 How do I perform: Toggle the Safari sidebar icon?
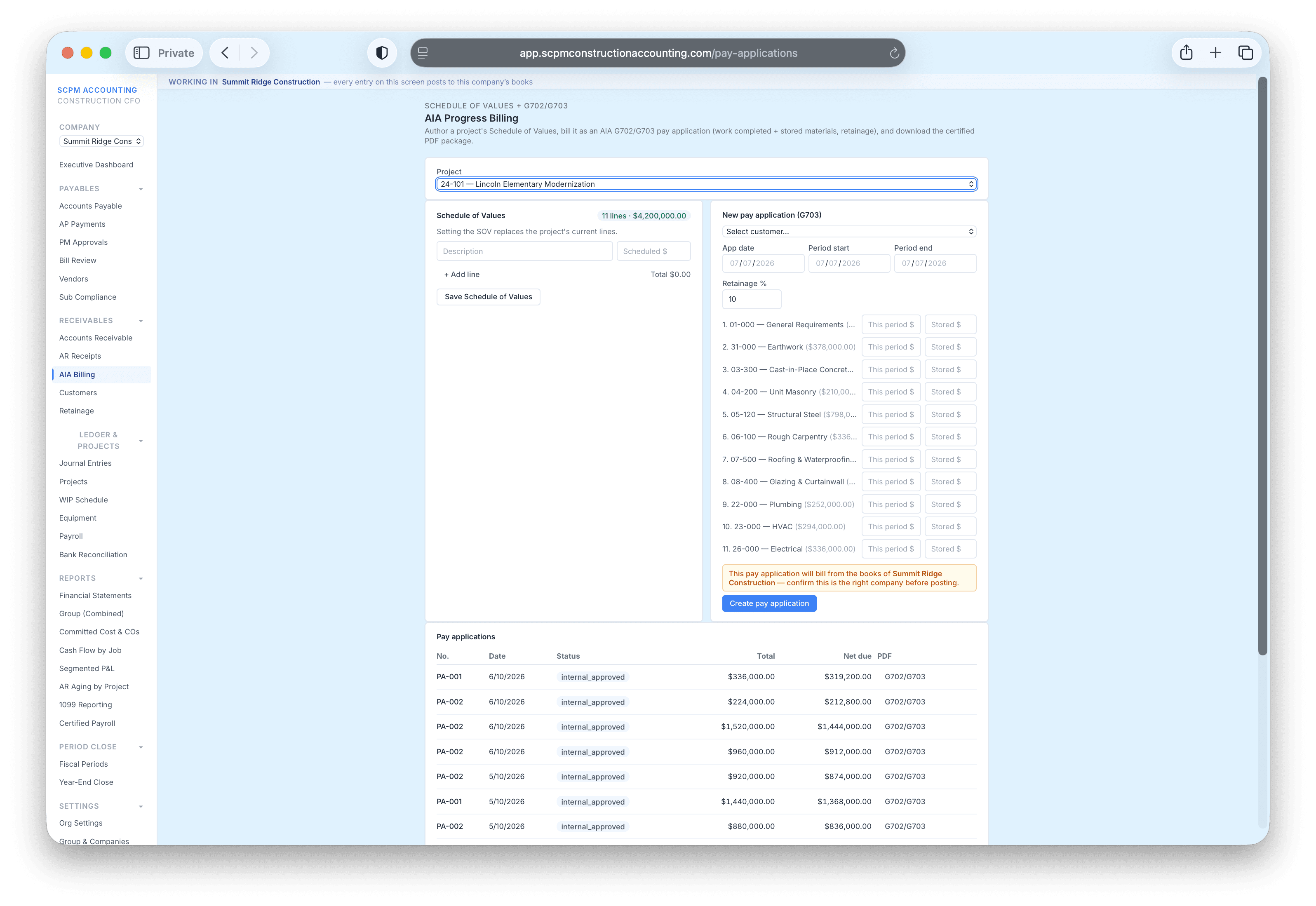click(x=141, y=53)
